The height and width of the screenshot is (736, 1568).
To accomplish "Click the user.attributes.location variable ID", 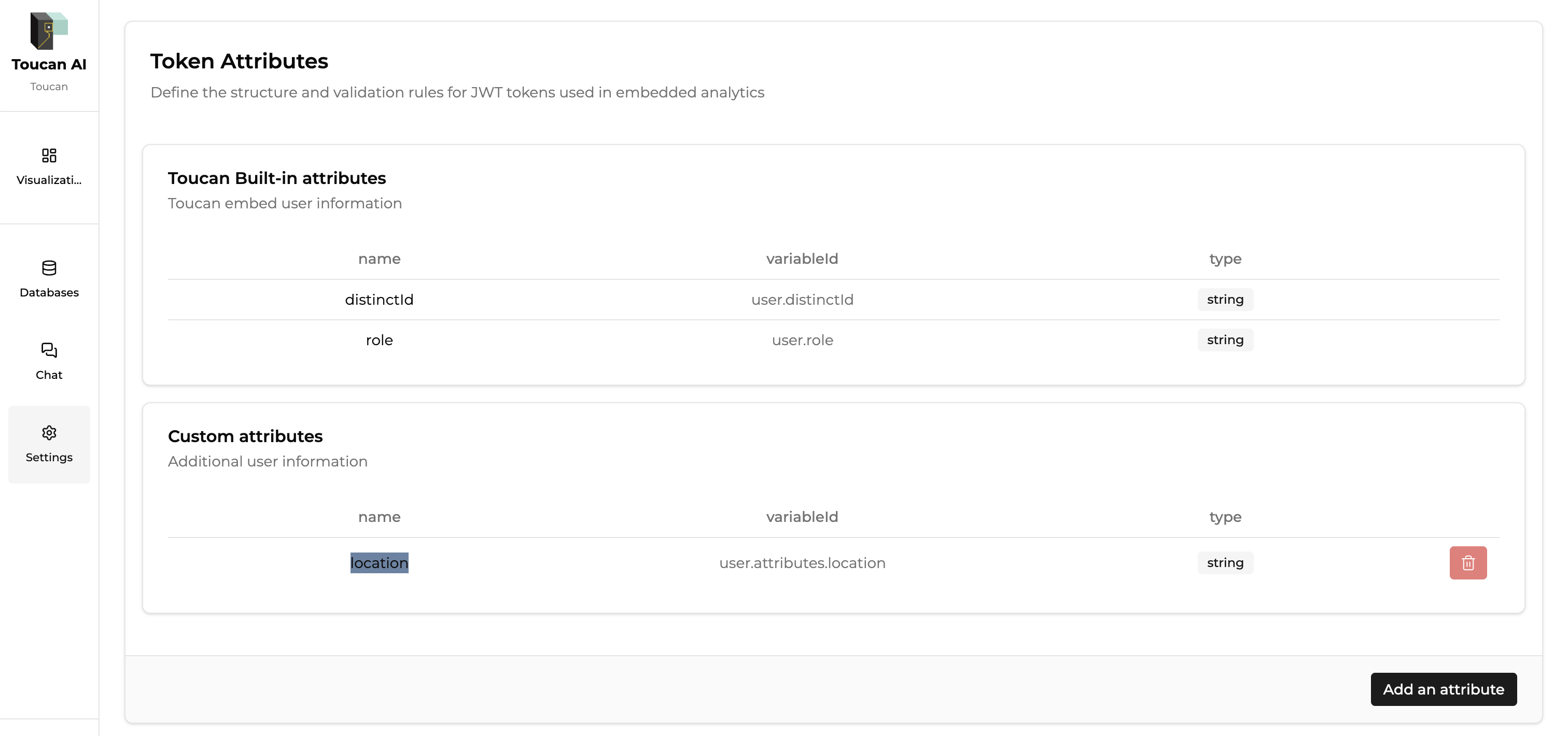I will (802, 563).
